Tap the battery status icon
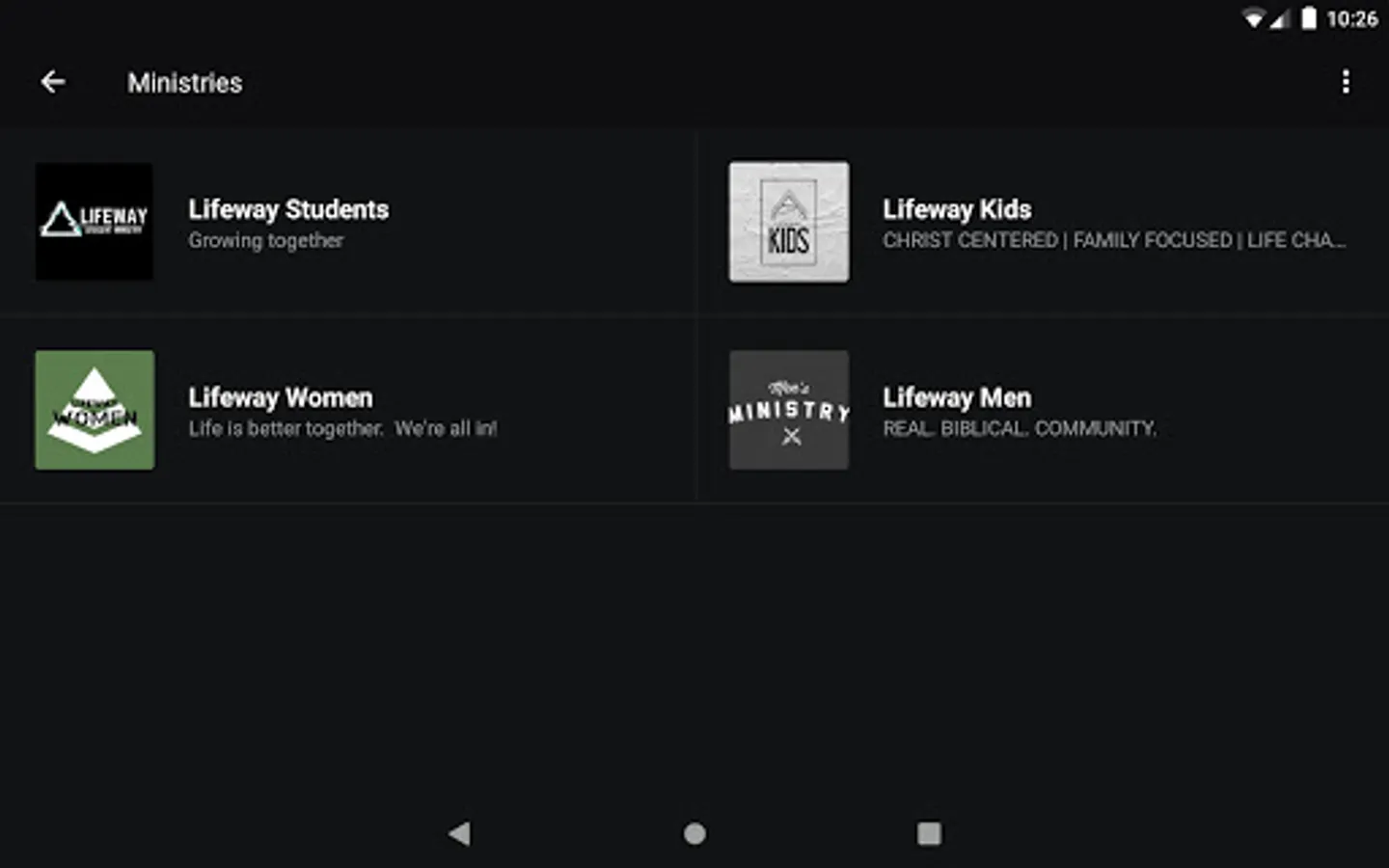Image resolution: width=1389 pixels, height=868 pixels. point(1309,18)
